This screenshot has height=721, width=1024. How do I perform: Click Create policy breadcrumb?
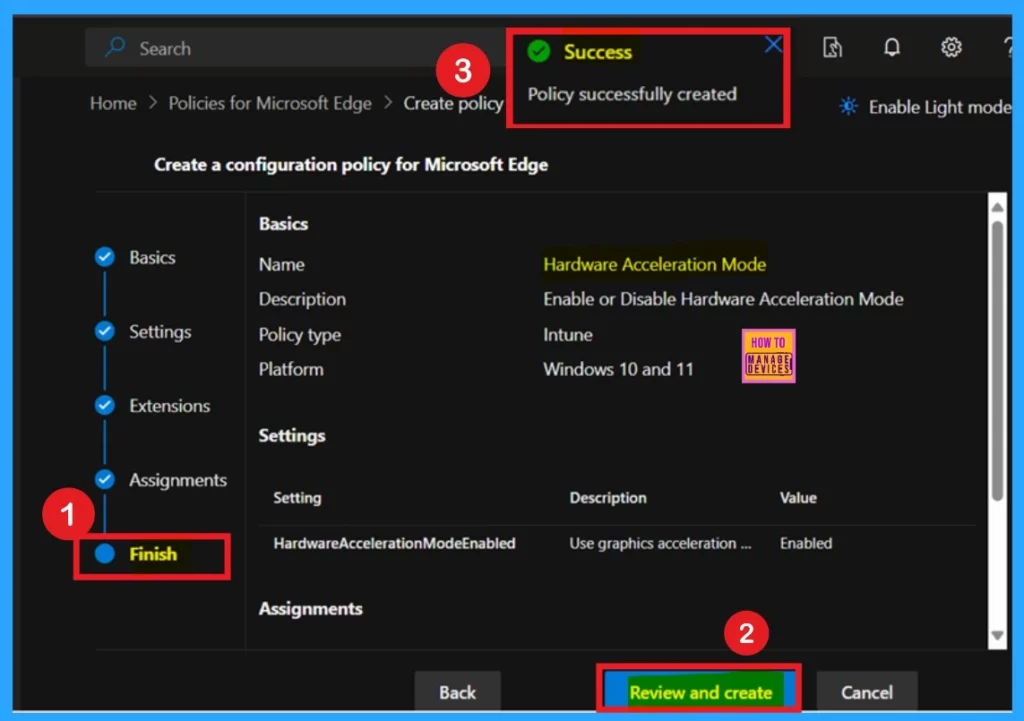tap(453, 103)
